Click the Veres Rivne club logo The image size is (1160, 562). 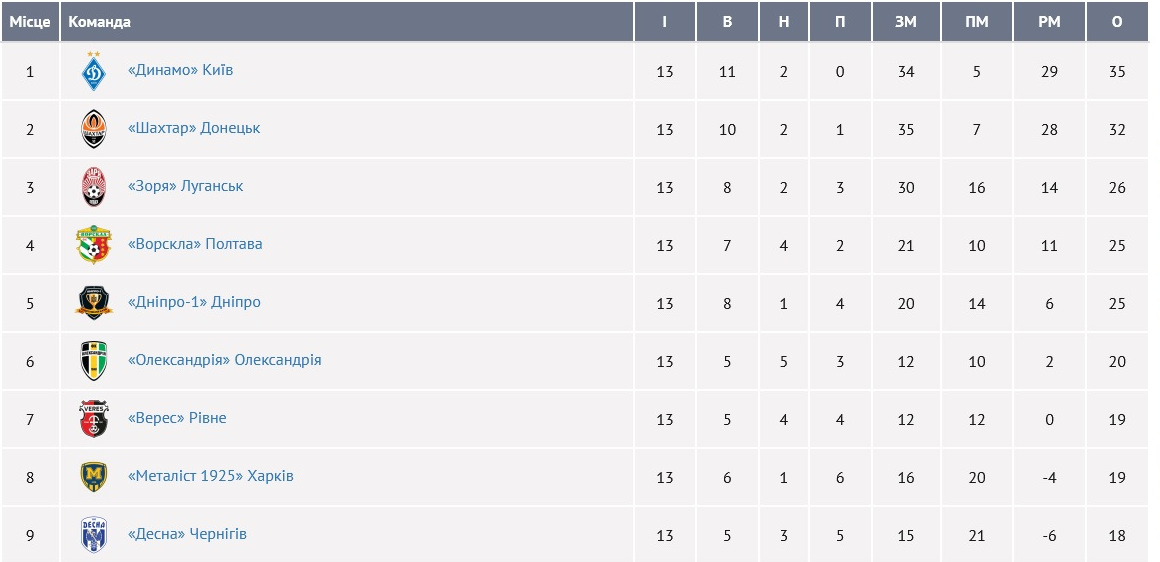tap(94, 419)
